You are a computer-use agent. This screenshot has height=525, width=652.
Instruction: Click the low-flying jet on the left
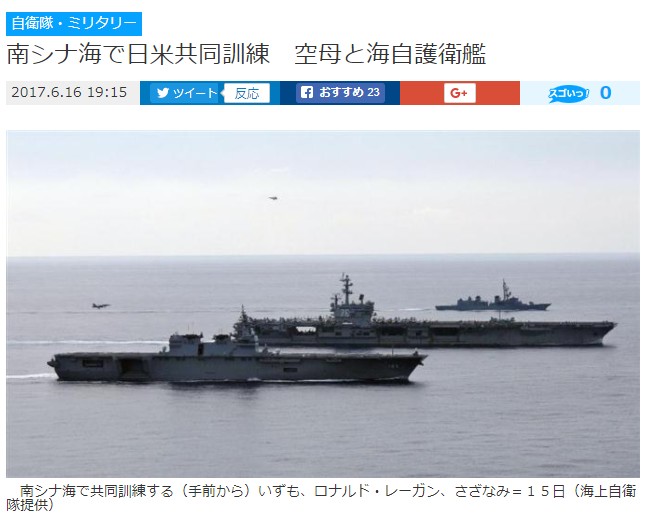tap(101, 306)
